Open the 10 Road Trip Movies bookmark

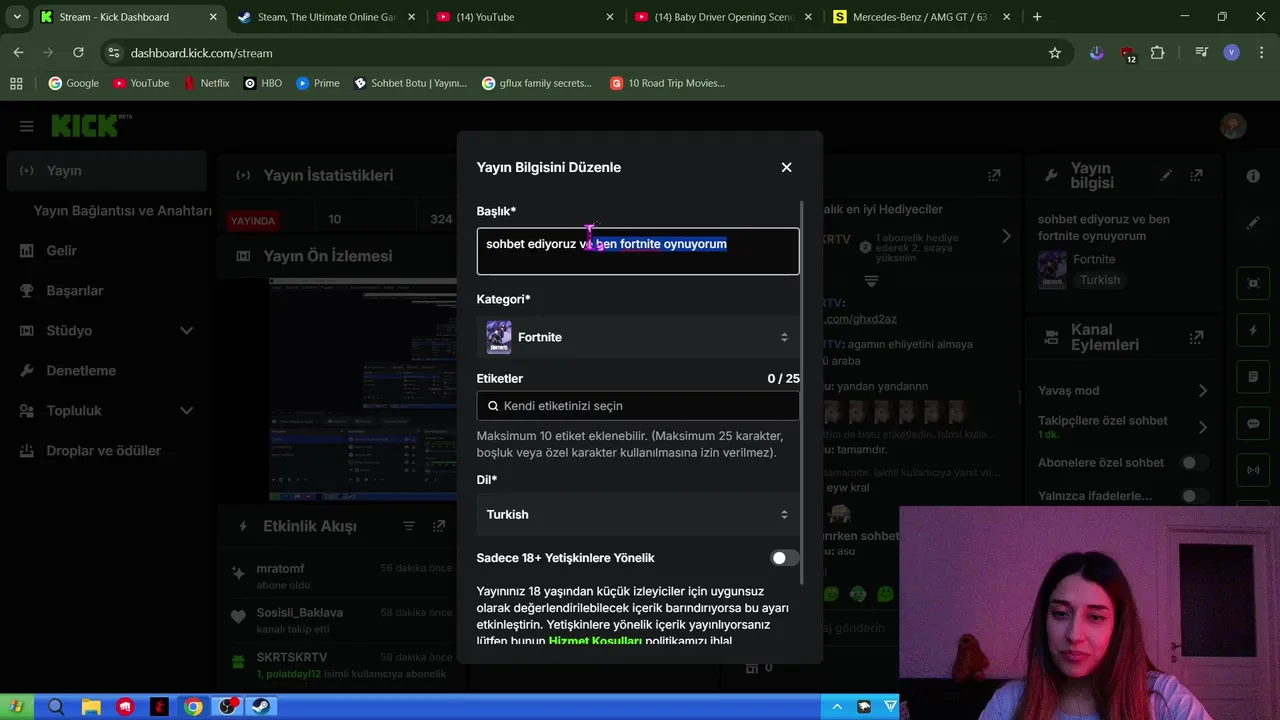point(667,83)
